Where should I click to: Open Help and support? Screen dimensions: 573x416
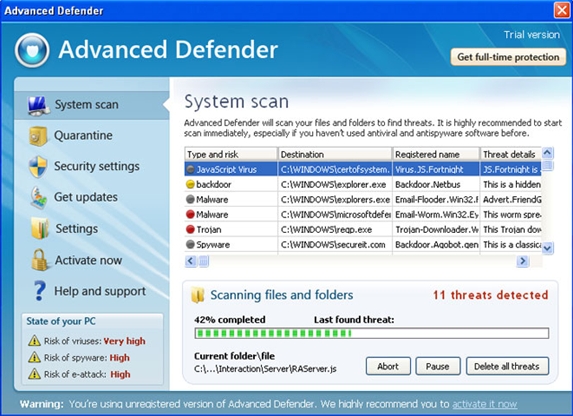[100, 291]
